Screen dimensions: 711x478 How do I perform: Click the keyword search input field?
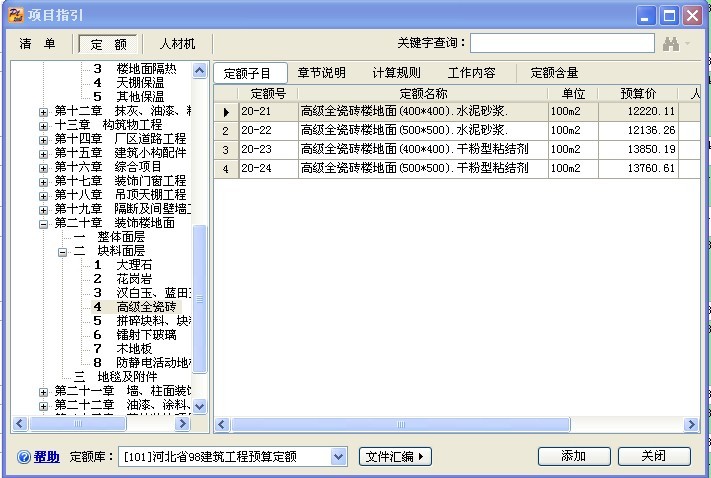point(562,43)
